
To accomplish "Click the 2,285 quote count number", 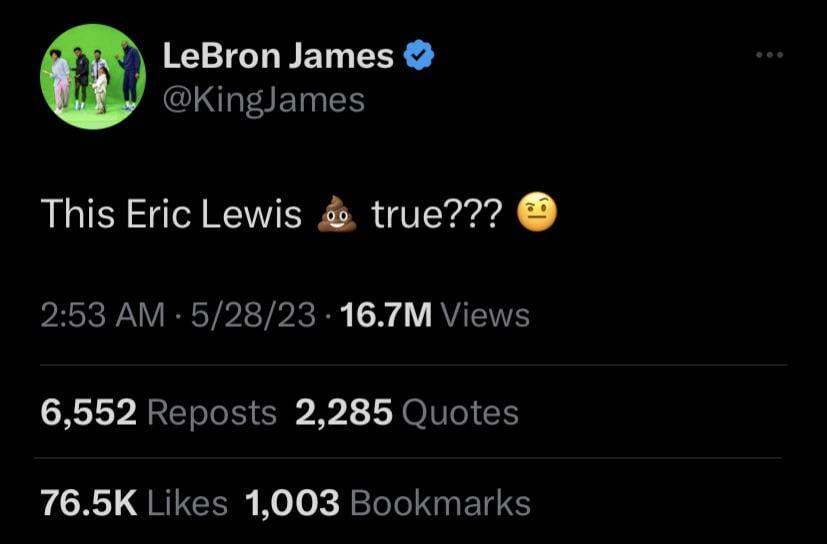I will coord(343,412).
